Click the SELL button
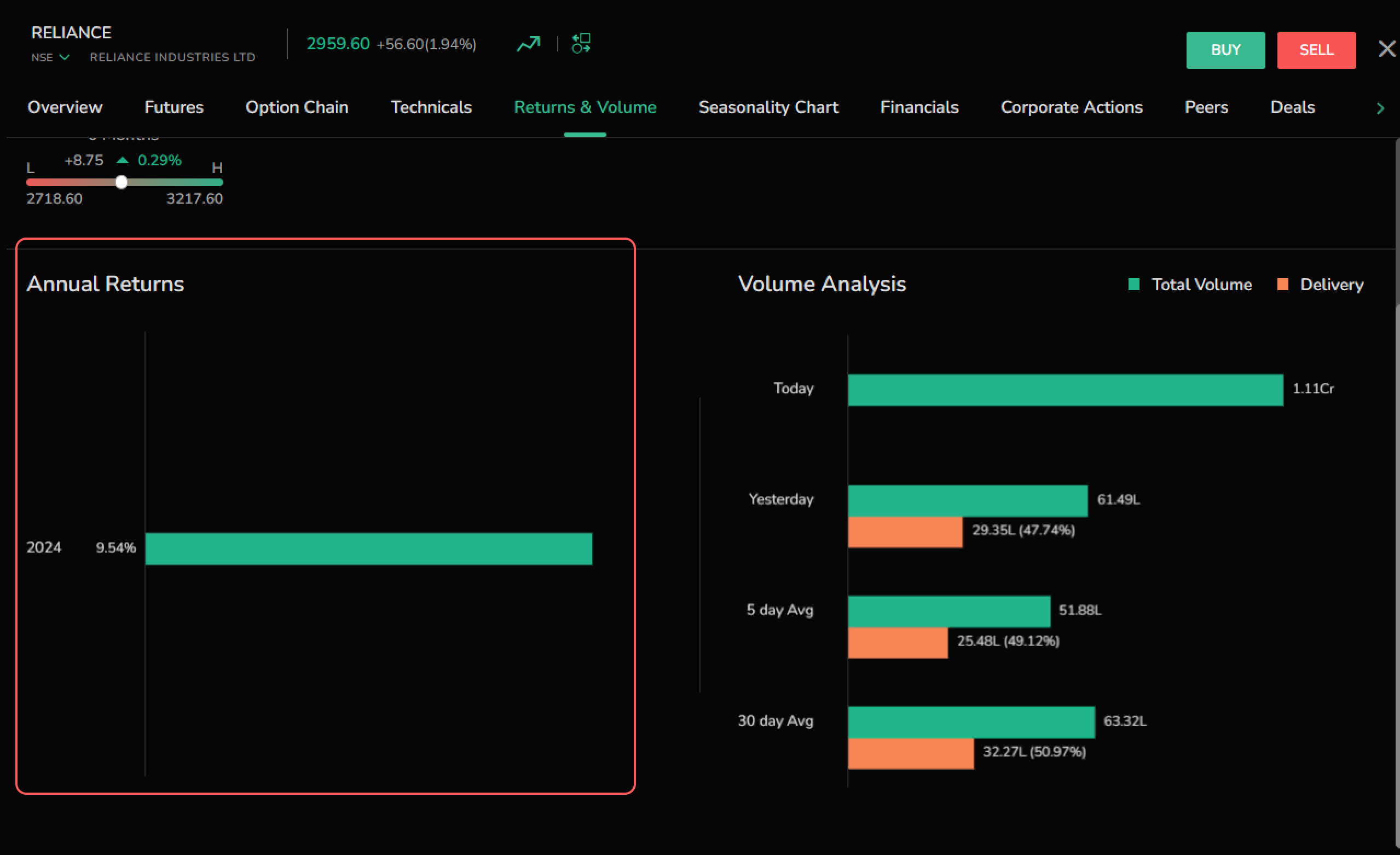 pos(1316,50)
